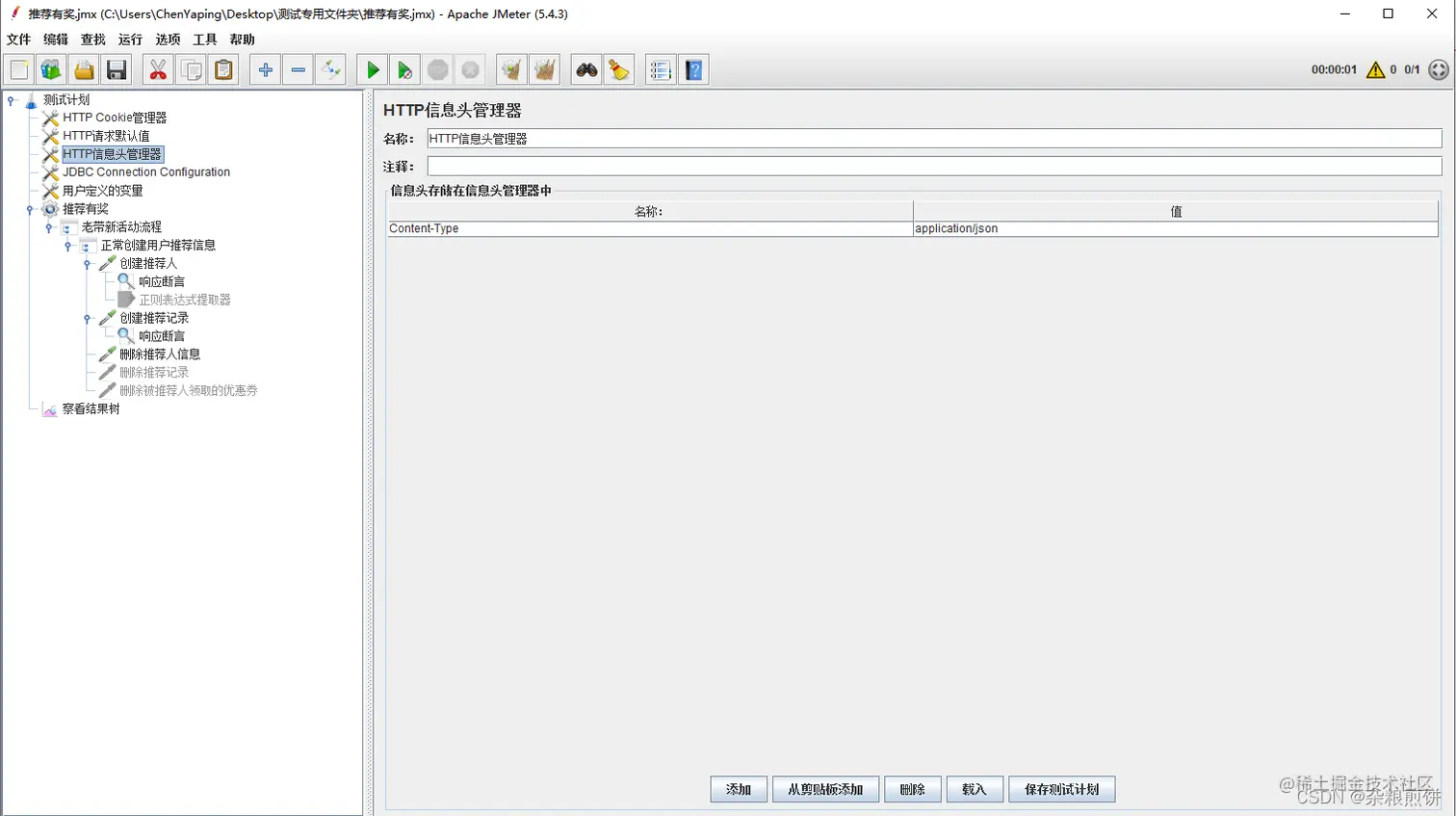Screen dimensions: 1456x816
Task: Select HTTP请求默认值 in the tree
Action: click(x=106, y=136)
